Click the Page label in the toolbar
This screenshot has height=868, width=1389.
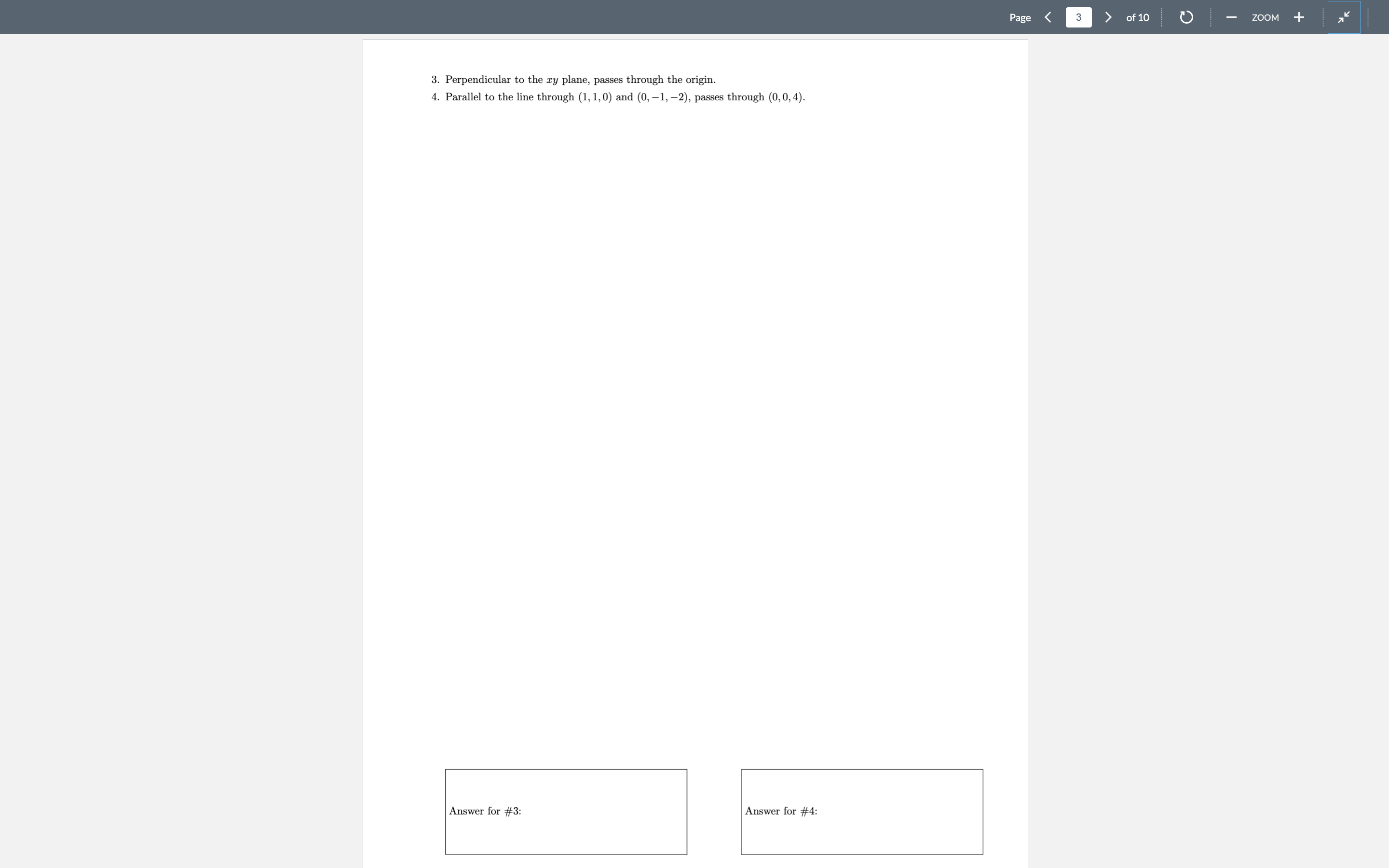tap(1020, 18)
